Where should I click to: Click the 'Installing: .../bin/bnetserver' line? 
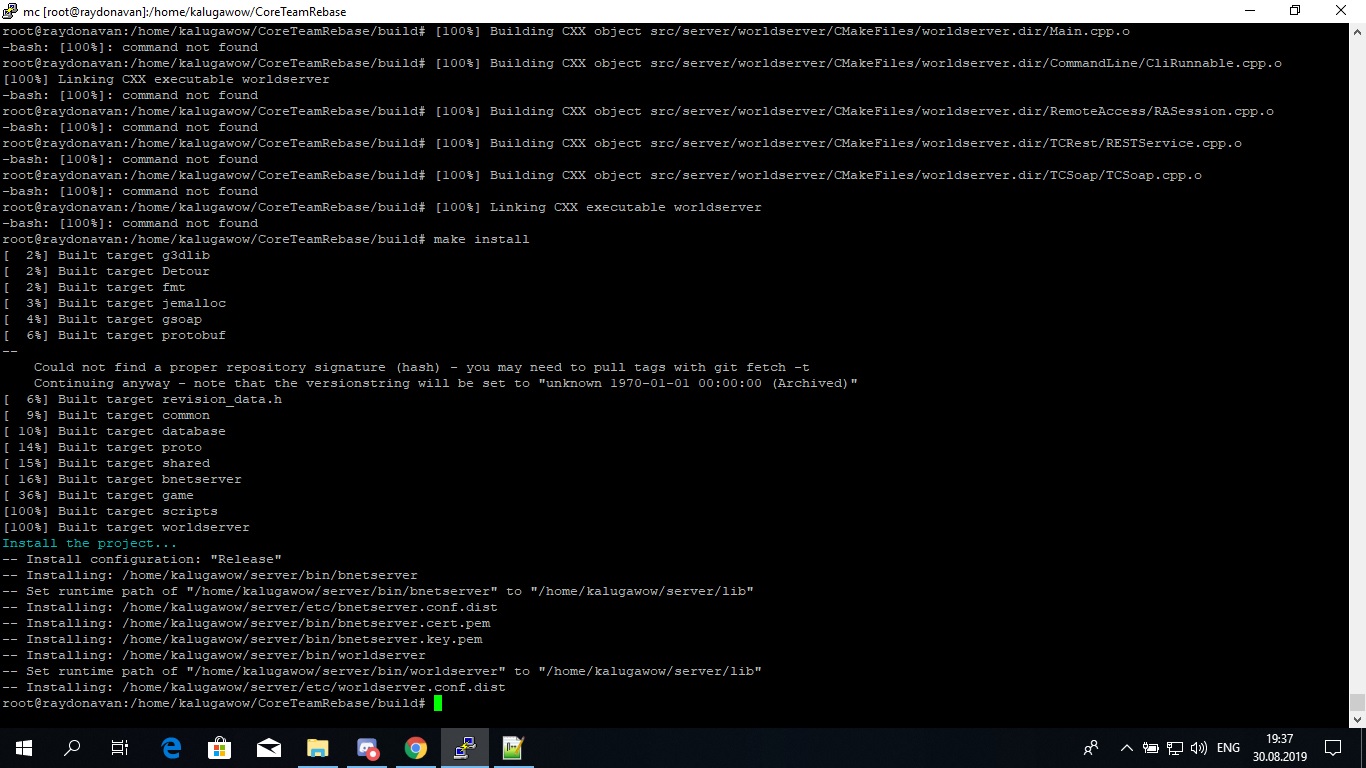210,575
